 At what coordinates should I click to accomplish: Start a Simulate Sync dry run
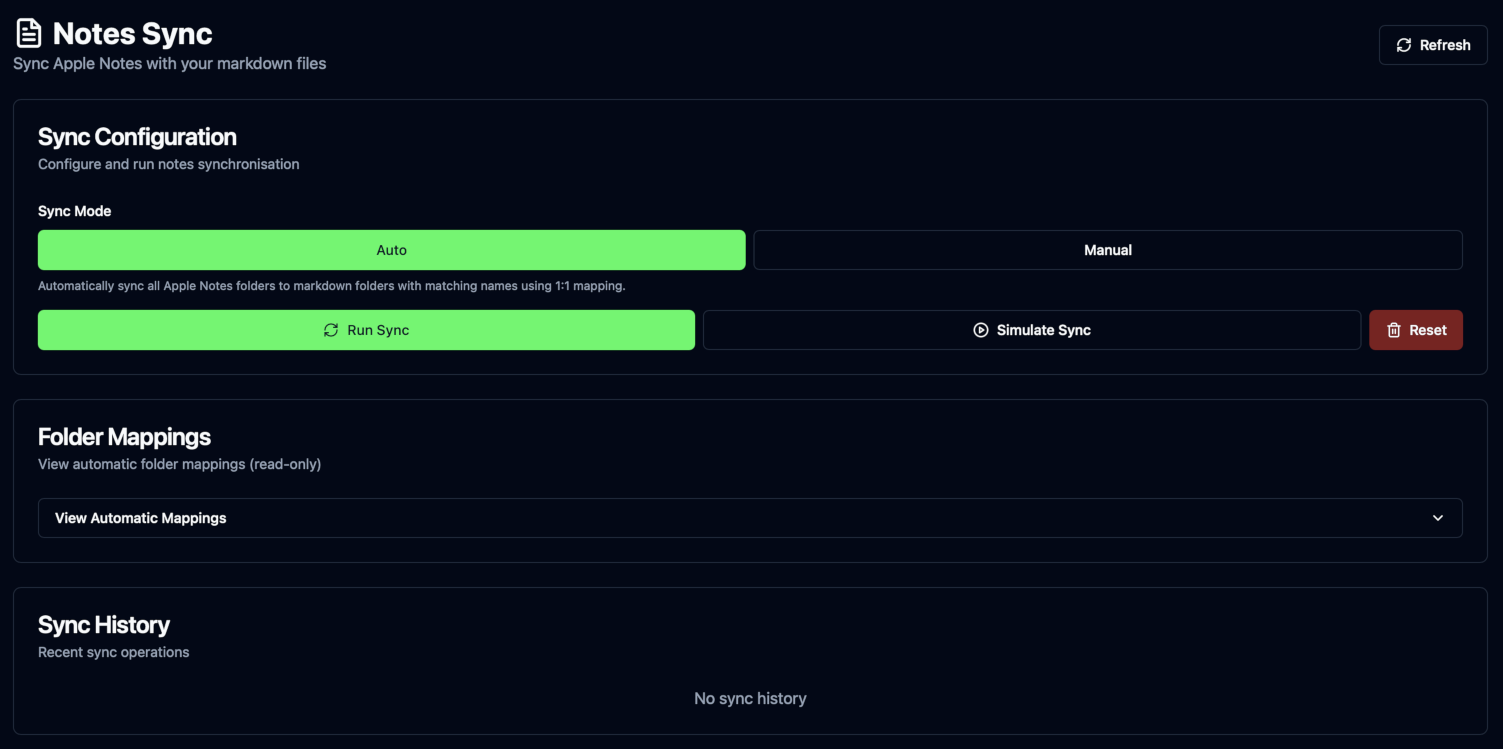click(1031, 329)
